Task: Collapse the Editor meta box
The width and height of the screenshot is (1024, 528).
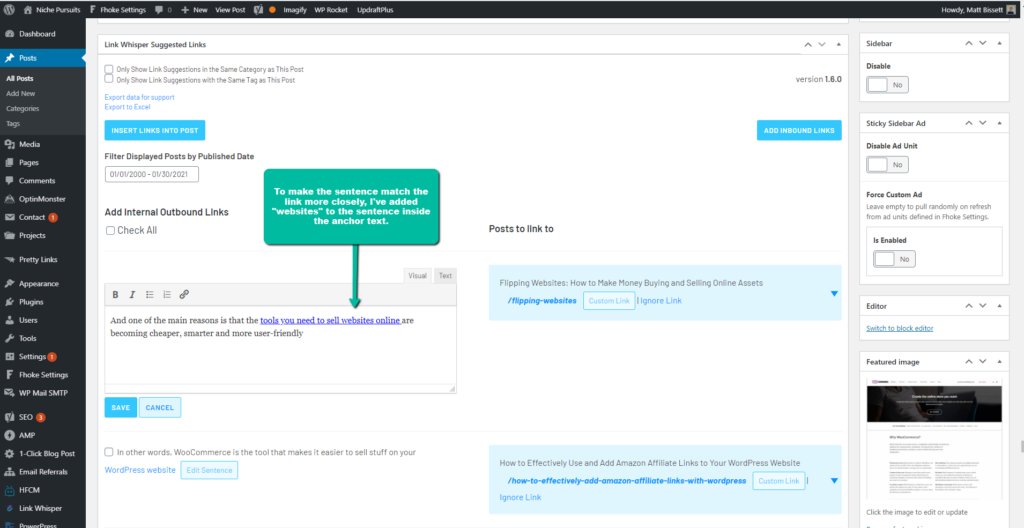Action: tap(999, 306)
